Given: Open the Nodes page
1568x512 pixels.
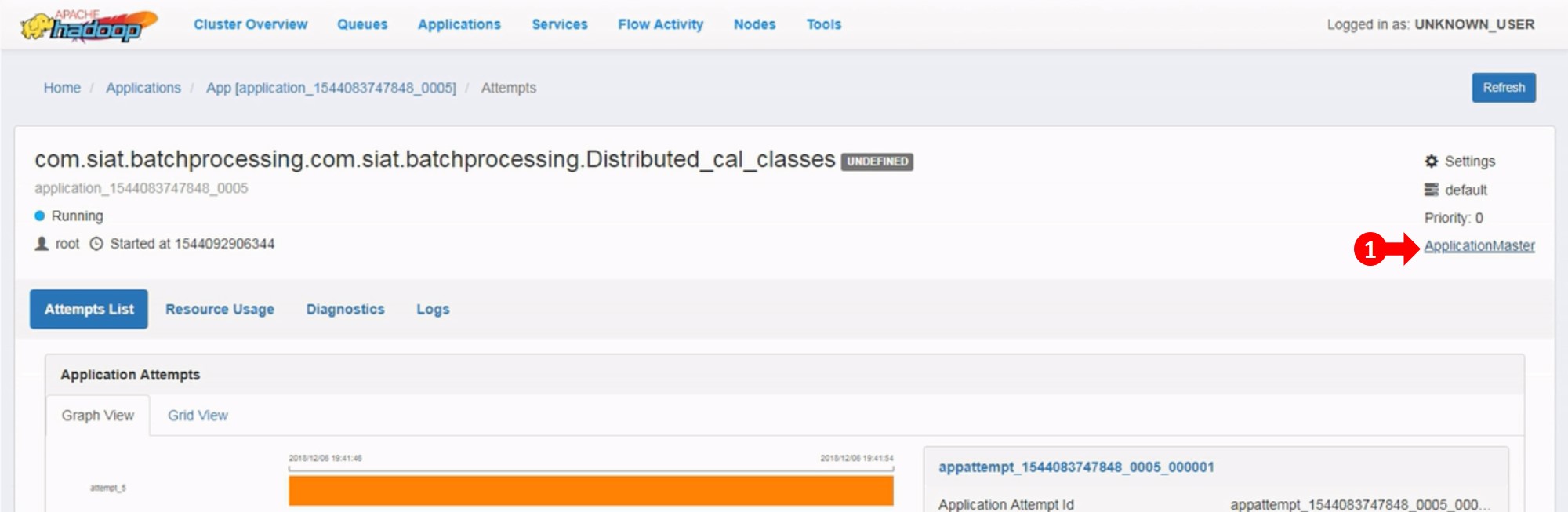Looking at the screenshot, I should (x=754, y=24).
